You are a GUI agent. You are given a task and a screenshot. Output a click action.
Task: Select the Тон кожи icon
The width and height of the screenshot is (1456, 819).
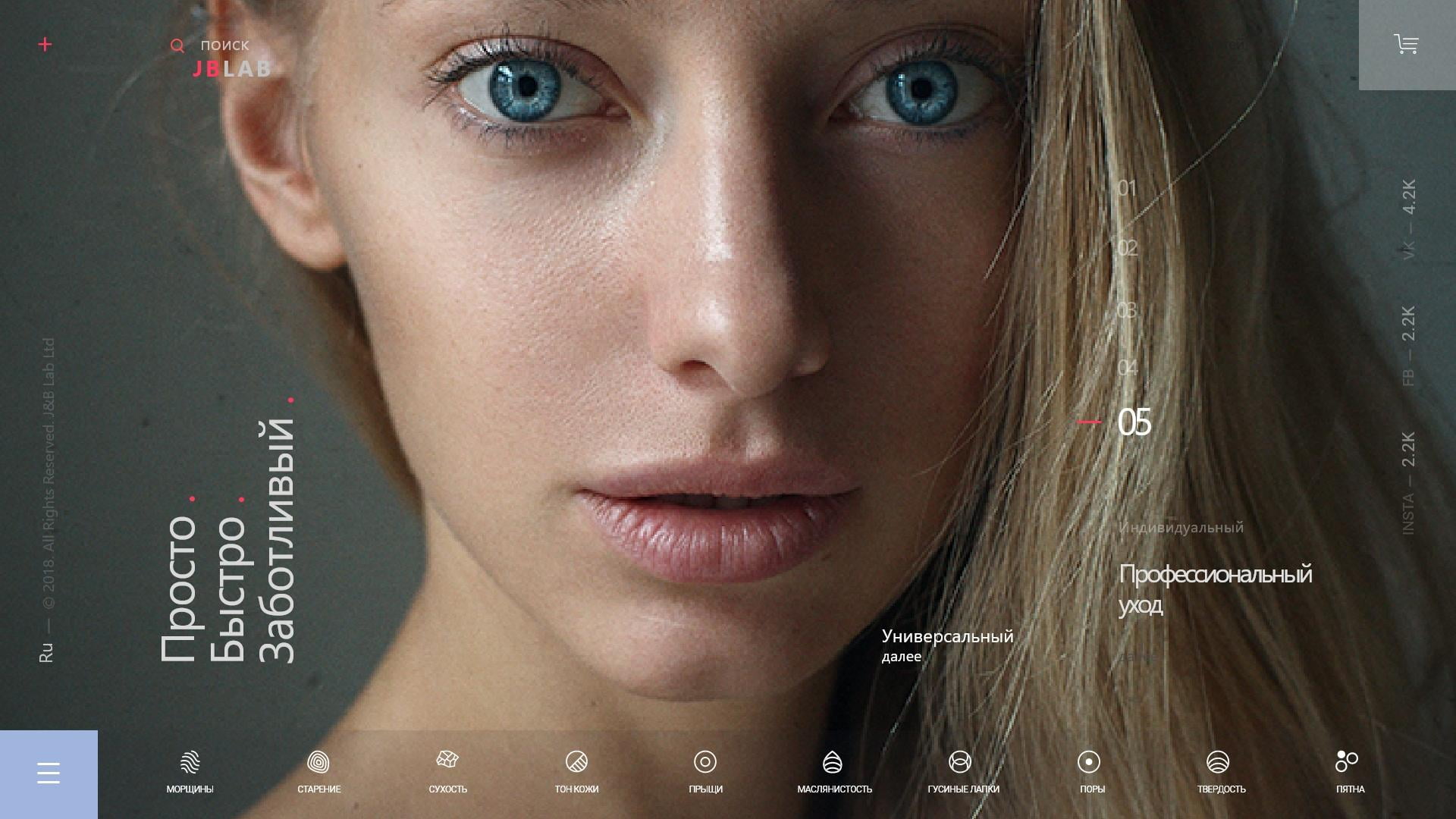pos(576,761)
